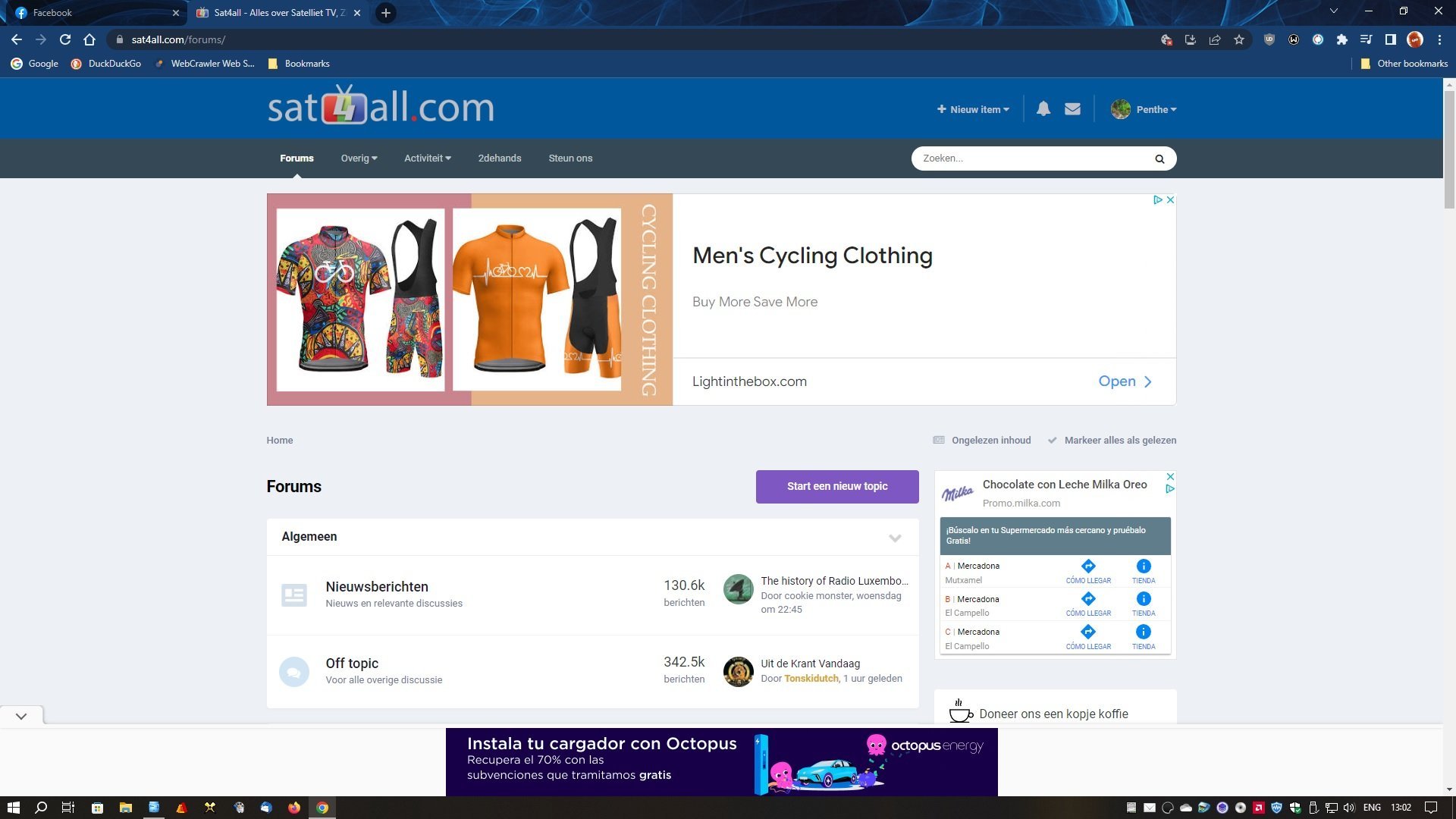
Task: Click Start een nieuw topic button
Action: (x=837, y=487)
